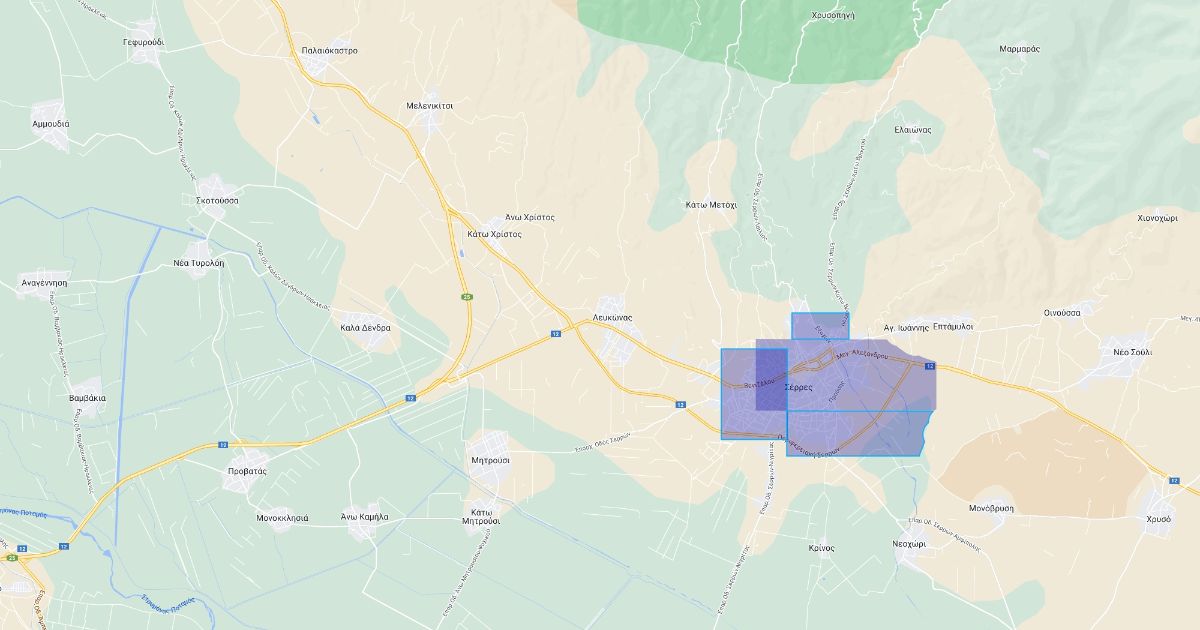The width and height of the screenshot is (1200, 630).
Task: Click the Σκοτούσσα village label
Action: (217, 200)
